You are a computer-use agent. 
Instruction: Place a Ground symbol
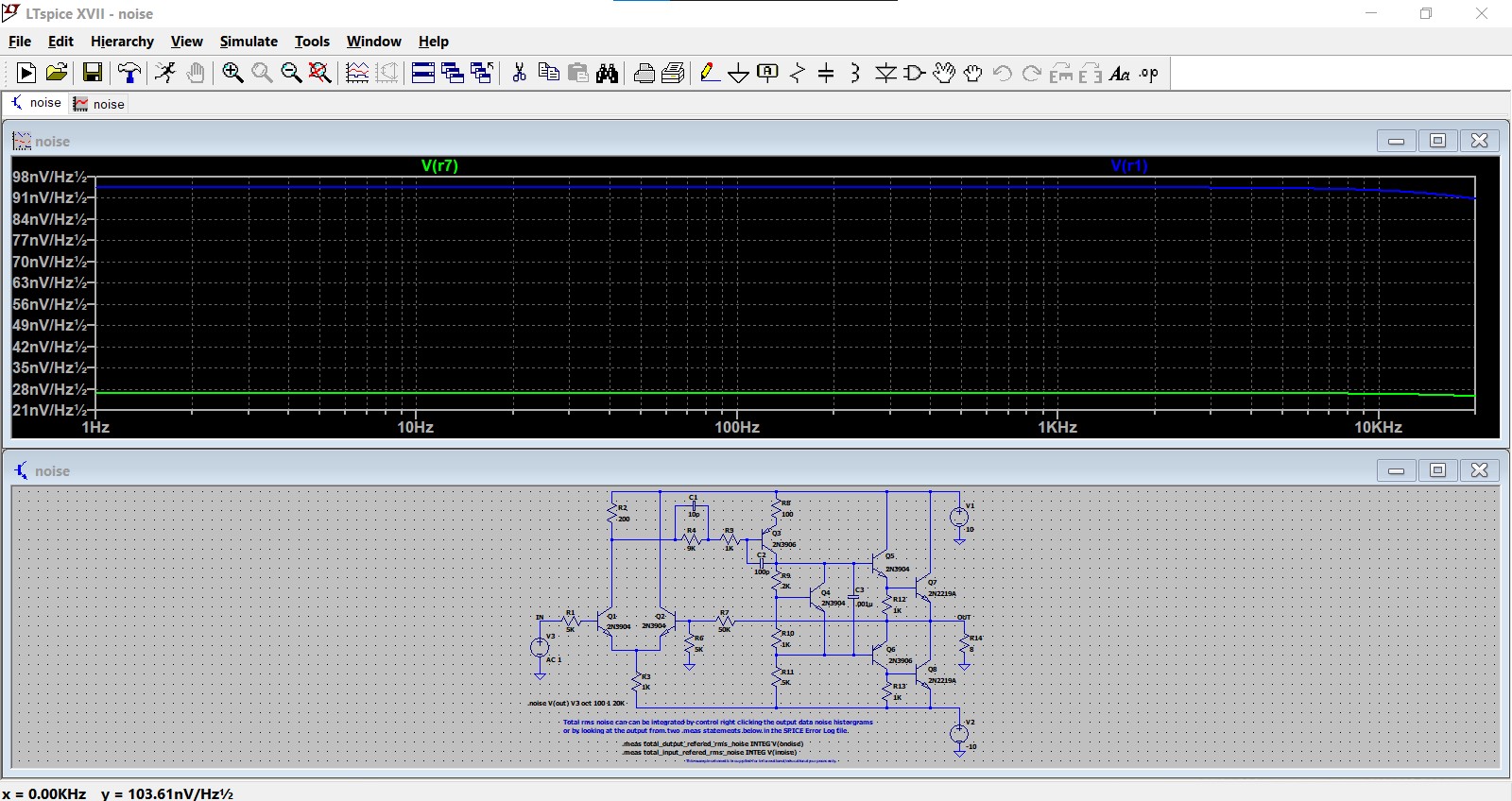[739, 73]
